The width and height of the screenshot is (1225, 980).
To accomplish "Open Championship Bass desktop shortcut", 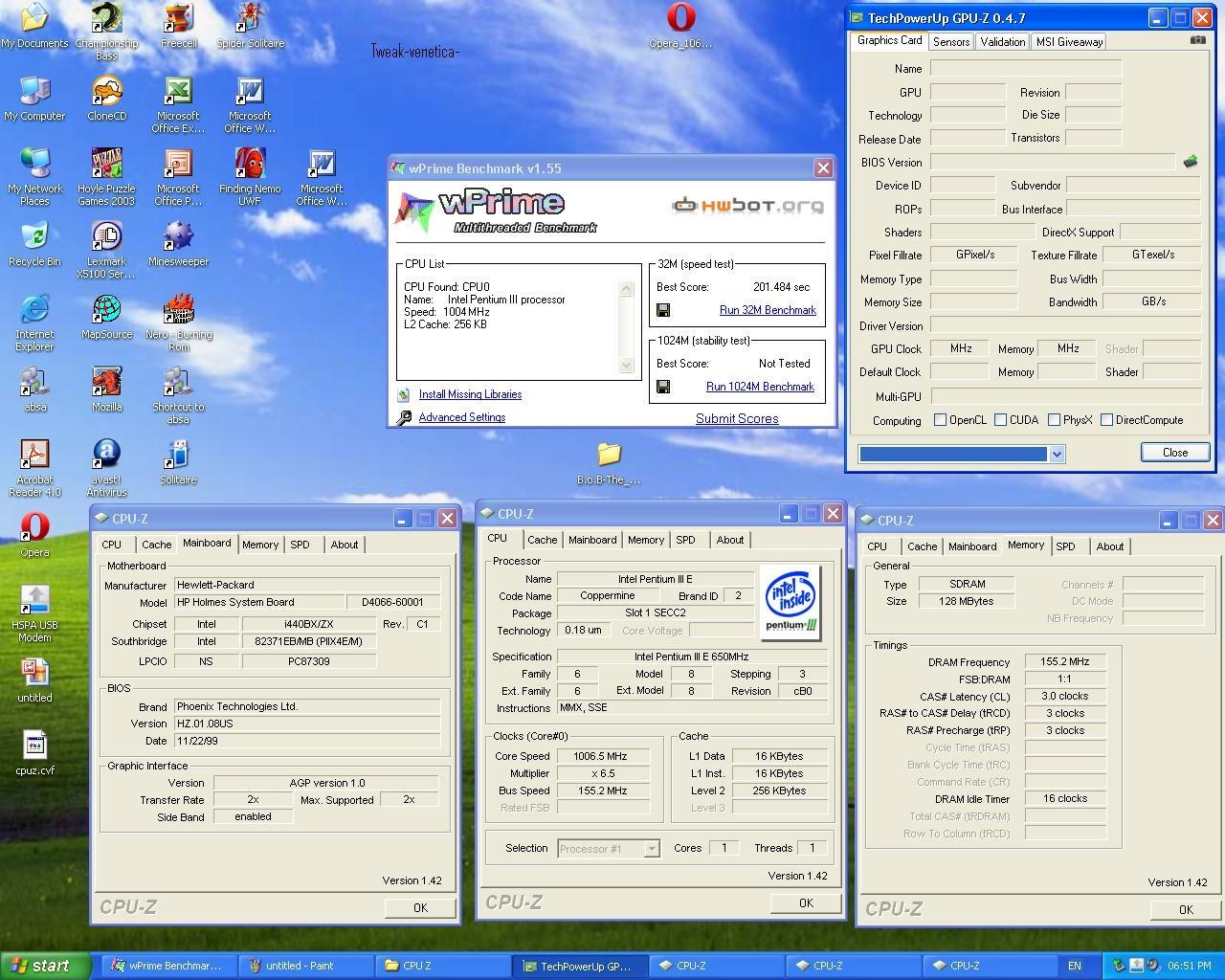I will pyautogui.click(x=106, y=31).
